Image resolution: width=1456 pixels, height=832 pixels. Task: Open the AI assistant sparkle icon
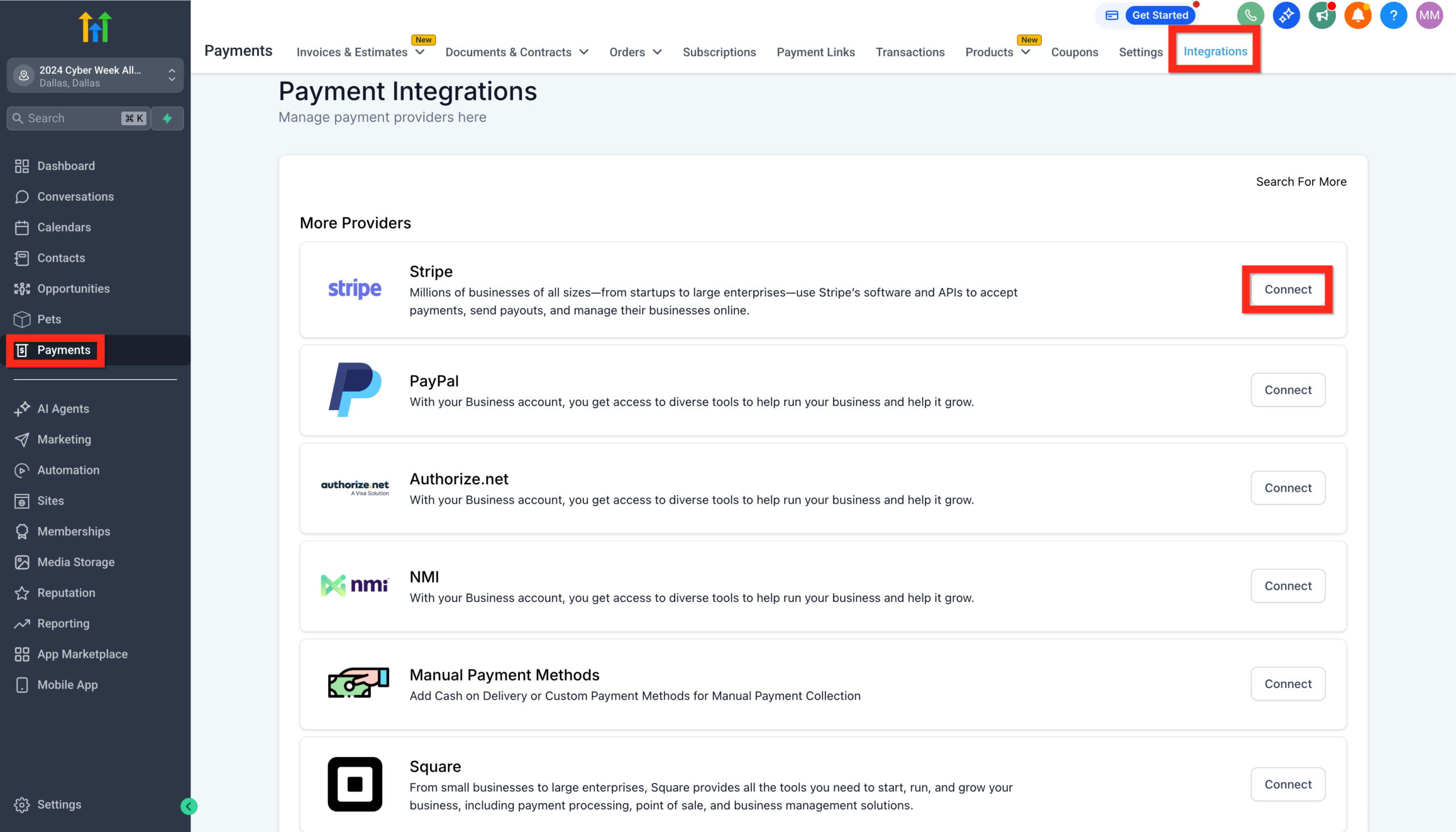pos(1287,15)
